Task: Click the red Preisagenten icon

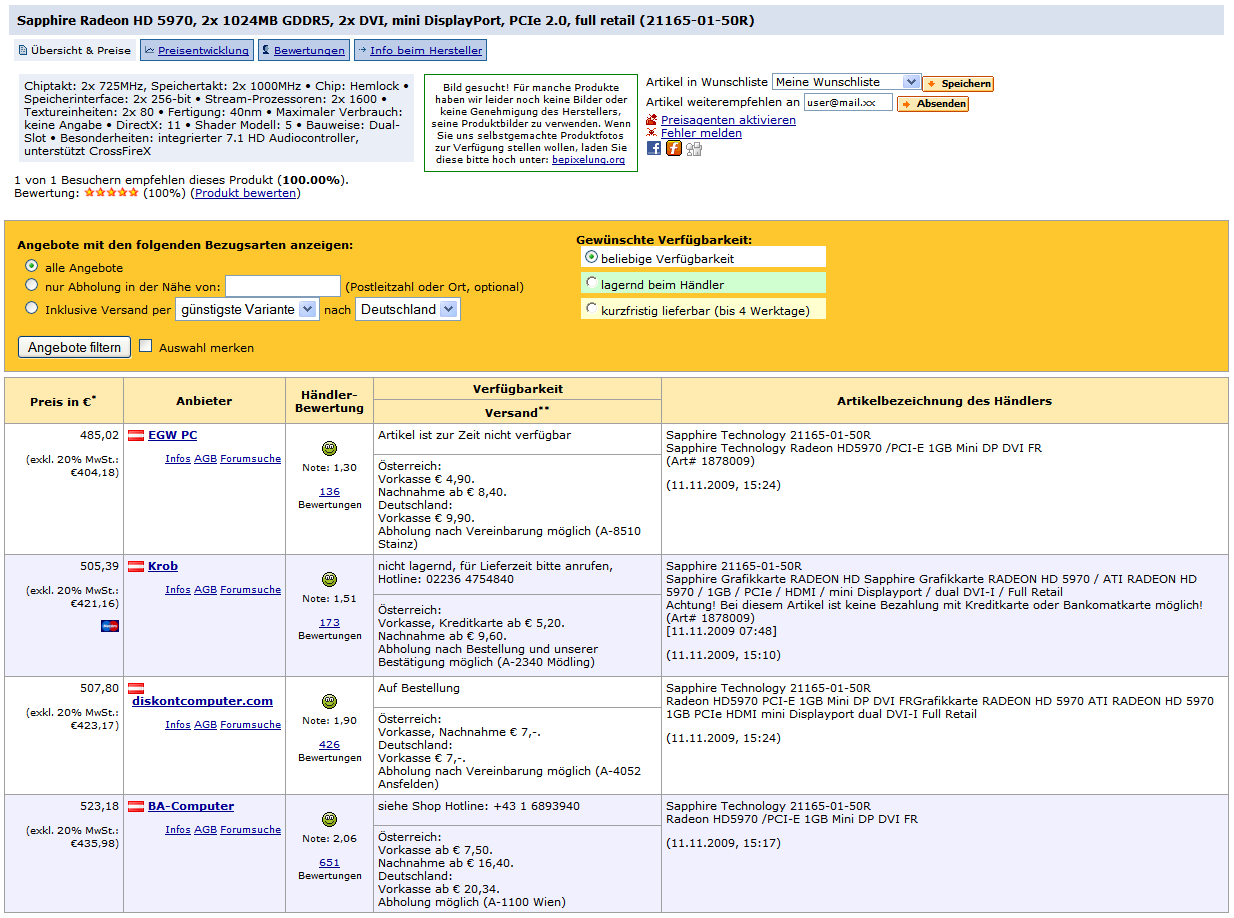Action: click(652, 120)
